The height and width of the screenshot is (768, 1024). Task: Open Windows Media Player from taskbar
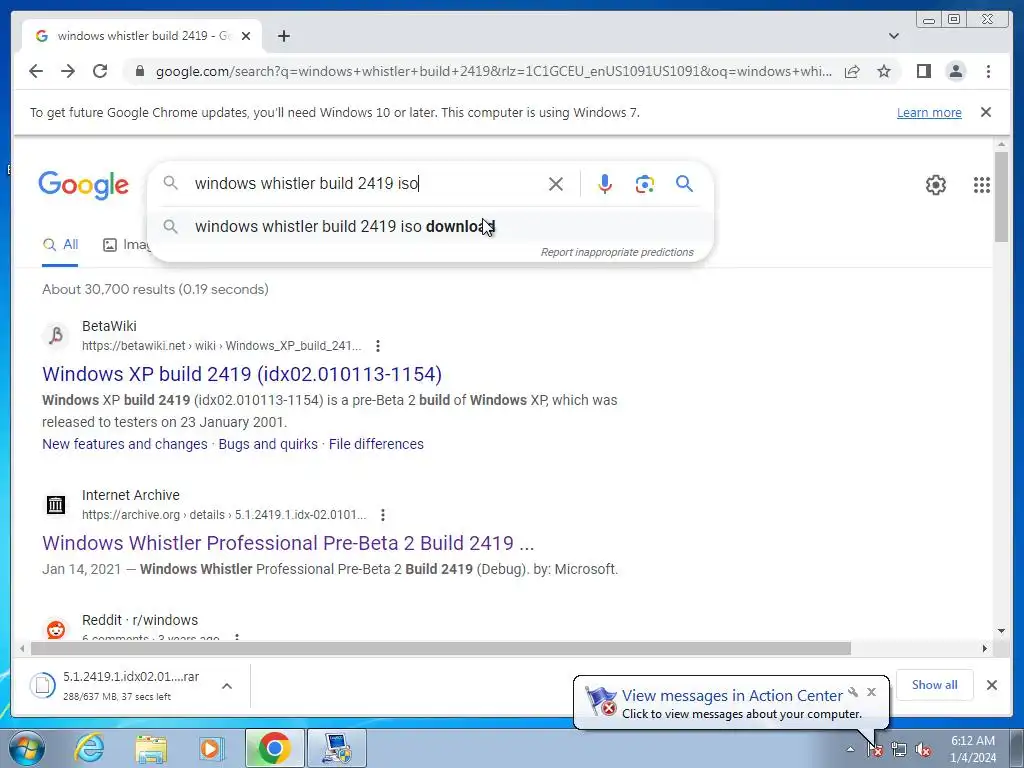click(x=212, y=748)
